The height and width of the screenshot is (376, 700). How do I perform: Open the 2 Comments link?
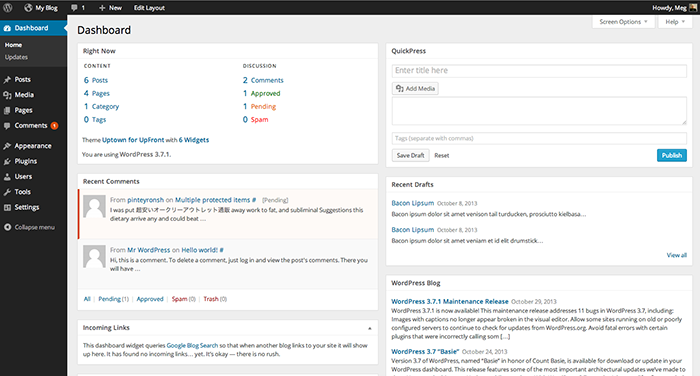(x=263, y=80)
